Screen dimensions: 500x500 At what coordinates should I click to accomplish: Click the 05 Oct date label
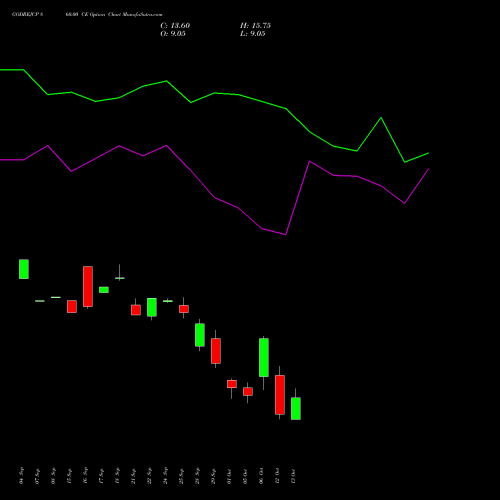(x=245, y=476)
